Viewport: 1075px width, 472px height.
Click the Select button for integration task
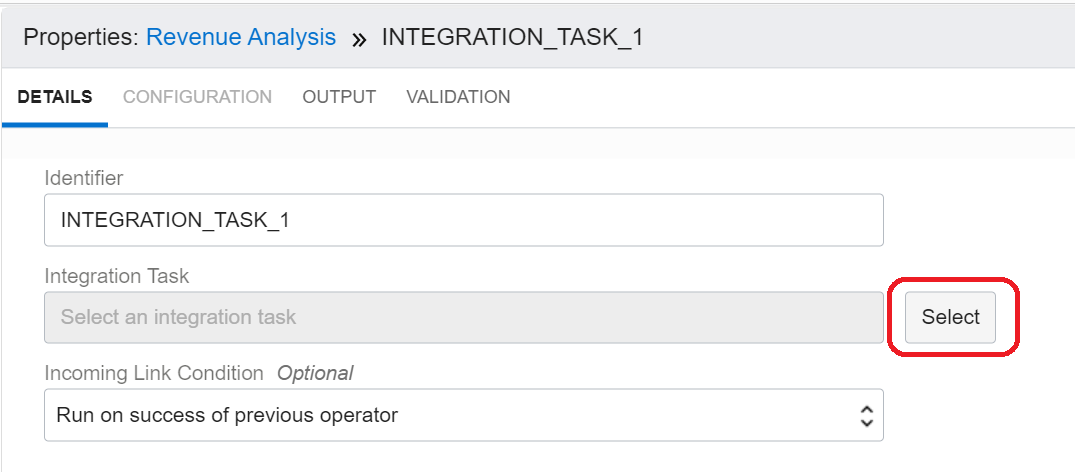pyautogui.click(x=950, y=317)
